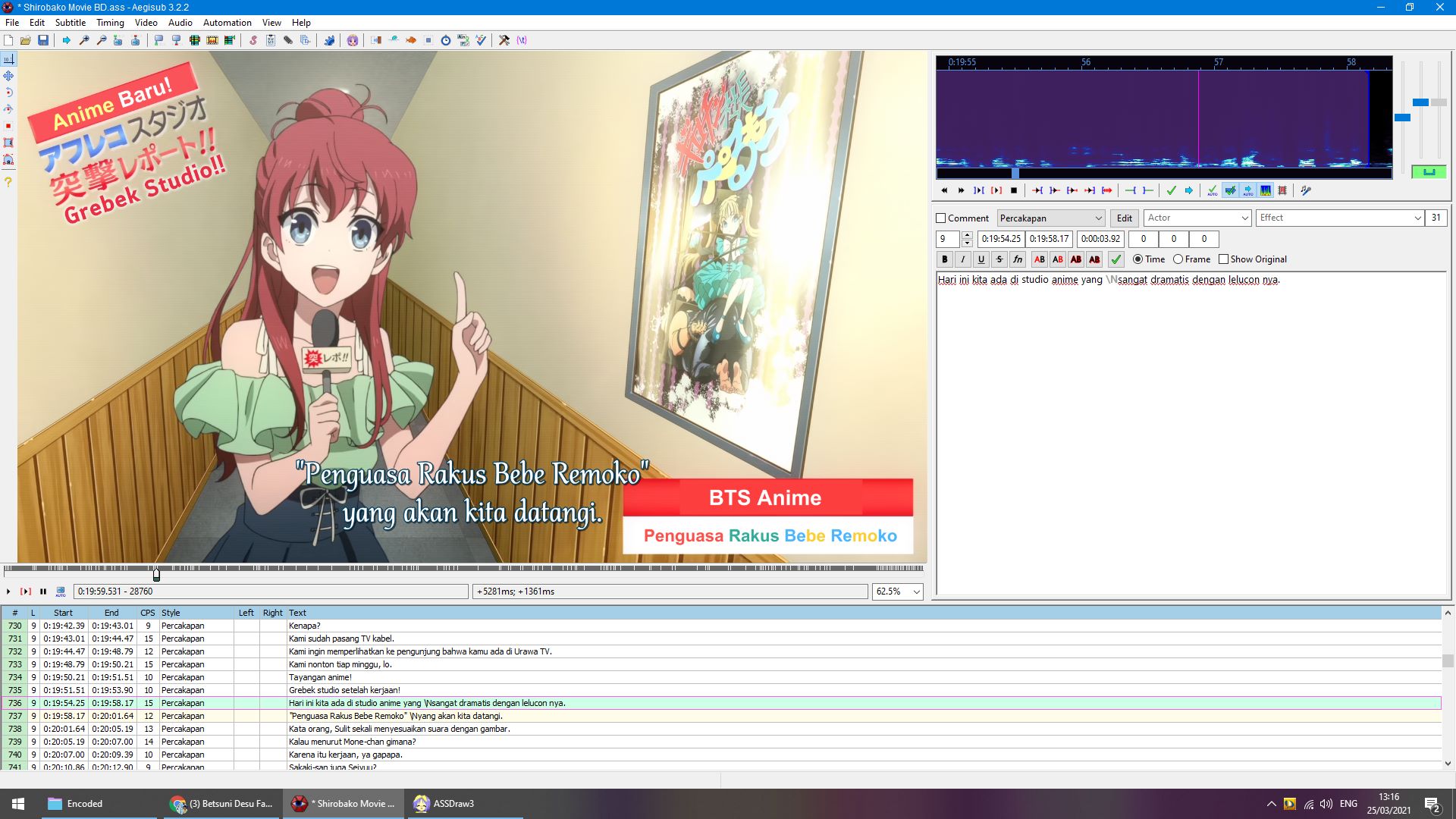1456x819 pixels.
Task: Pause the video playback
Action: coord(43,591)
